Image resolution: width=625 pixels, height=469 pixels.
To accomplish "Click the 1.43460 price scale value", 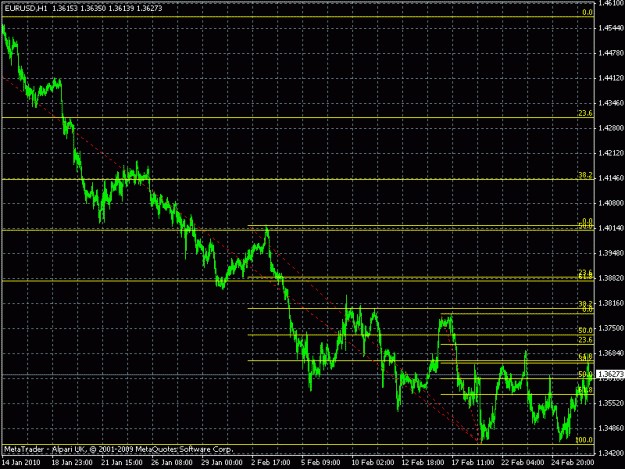I will tap(611, 104).
